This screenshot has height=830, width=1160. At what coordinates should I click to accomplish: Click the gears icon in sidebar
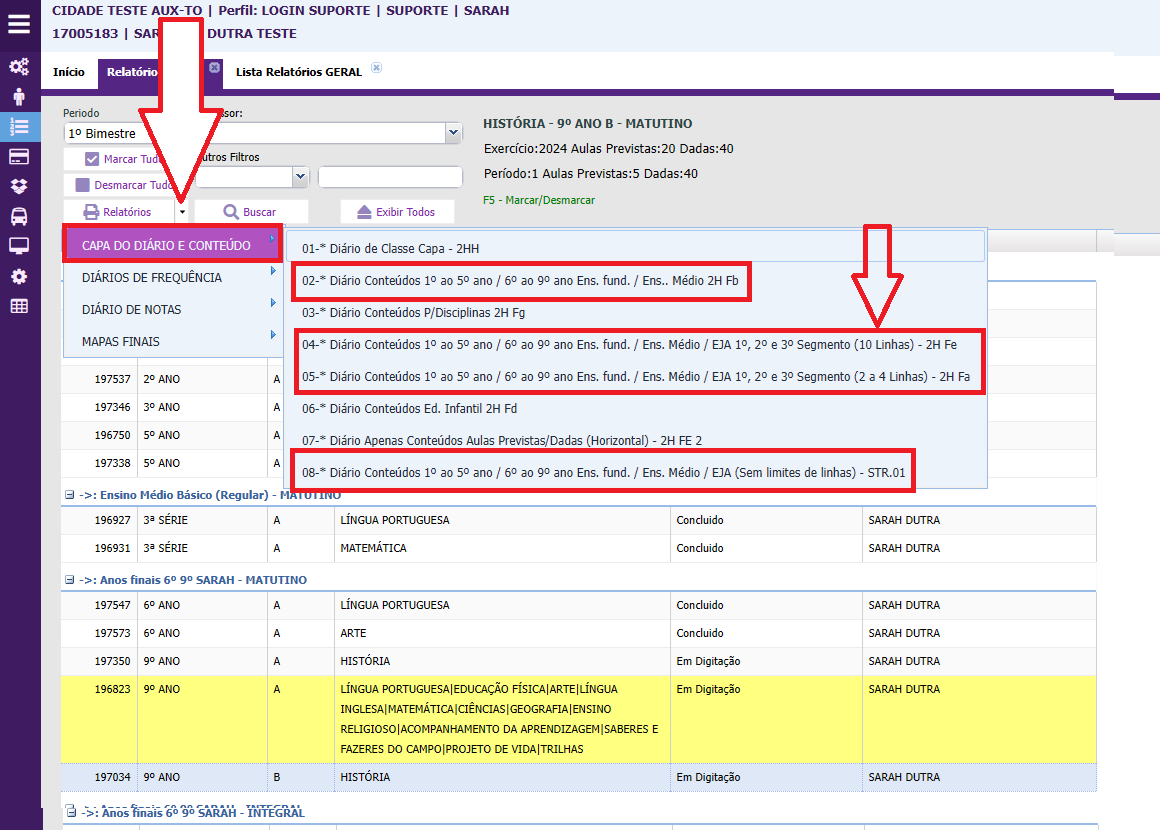pyautogui.click(x=19, y=67)
